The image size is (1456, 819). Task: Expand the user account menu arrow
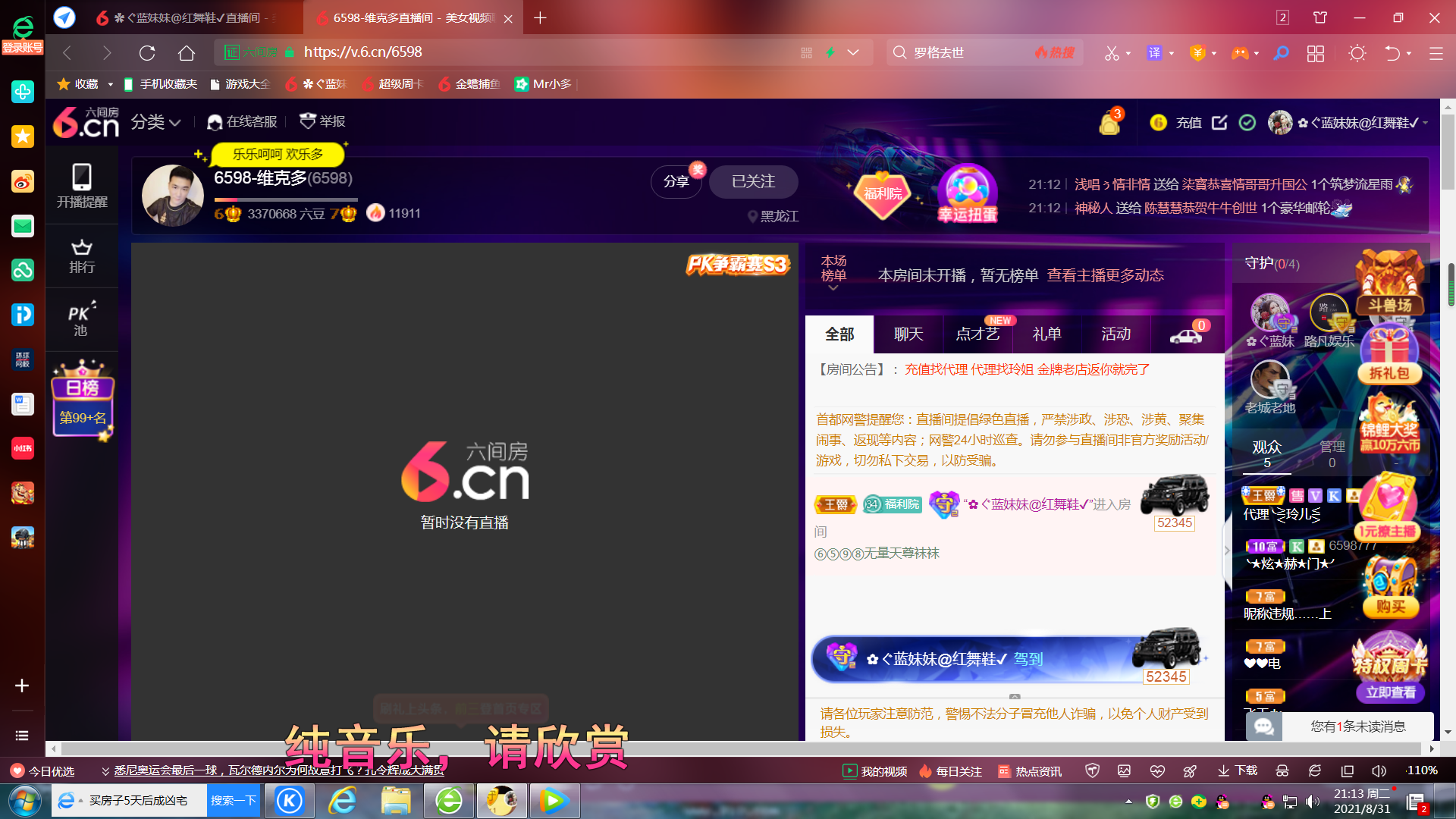pos(1426,123)
